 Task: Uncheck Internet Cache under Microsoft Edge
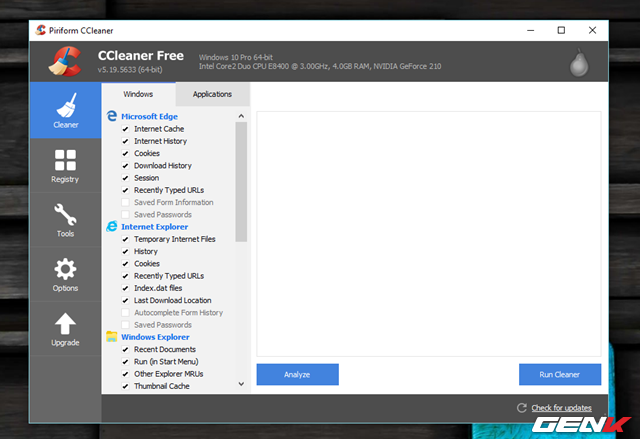(x=125, y=129)
